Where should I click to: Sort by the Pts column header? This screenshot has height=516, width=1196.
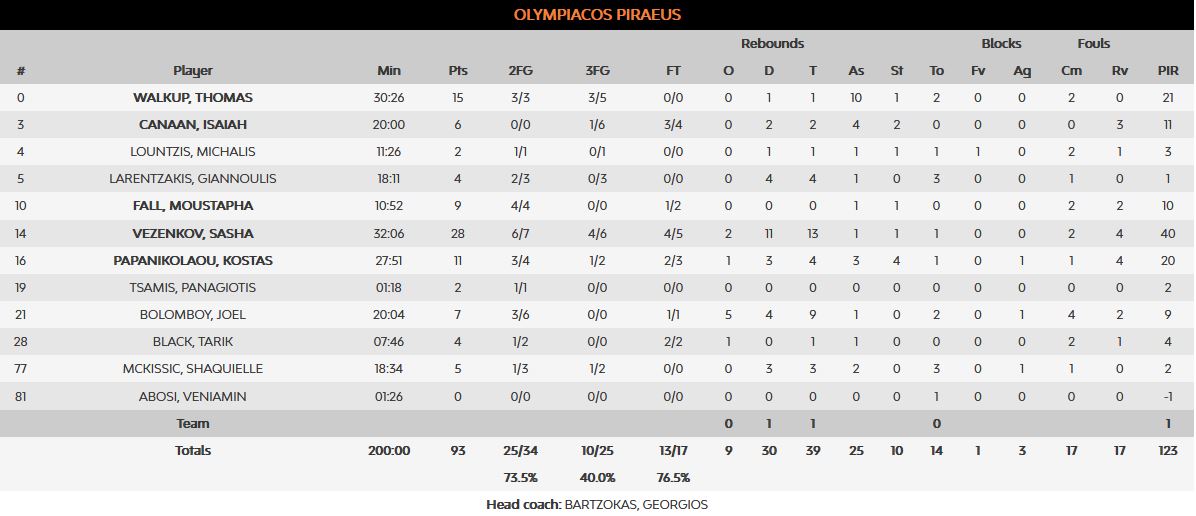(x=458, y=71)
